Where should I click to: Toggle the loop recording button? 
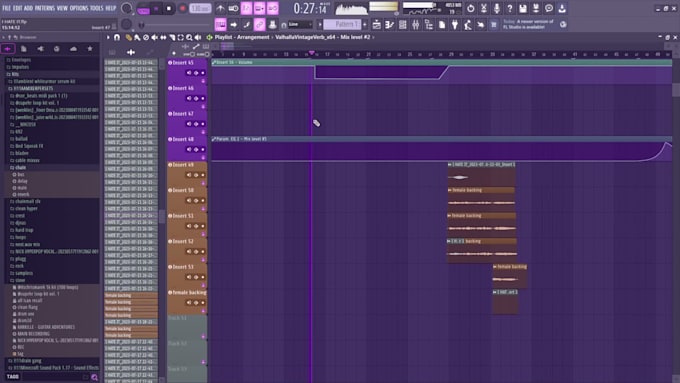click(272, 8)
